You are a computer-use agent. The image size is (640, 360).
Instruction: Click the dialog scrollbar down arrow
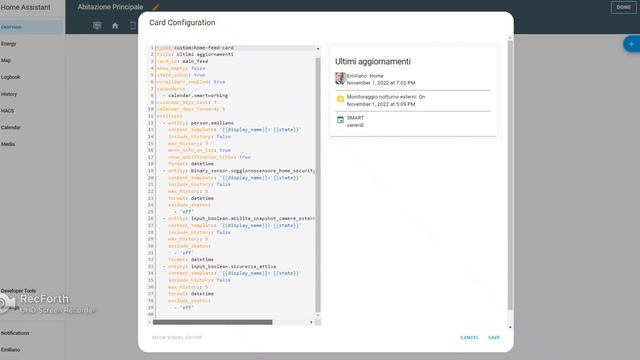[x=510, y=327]
